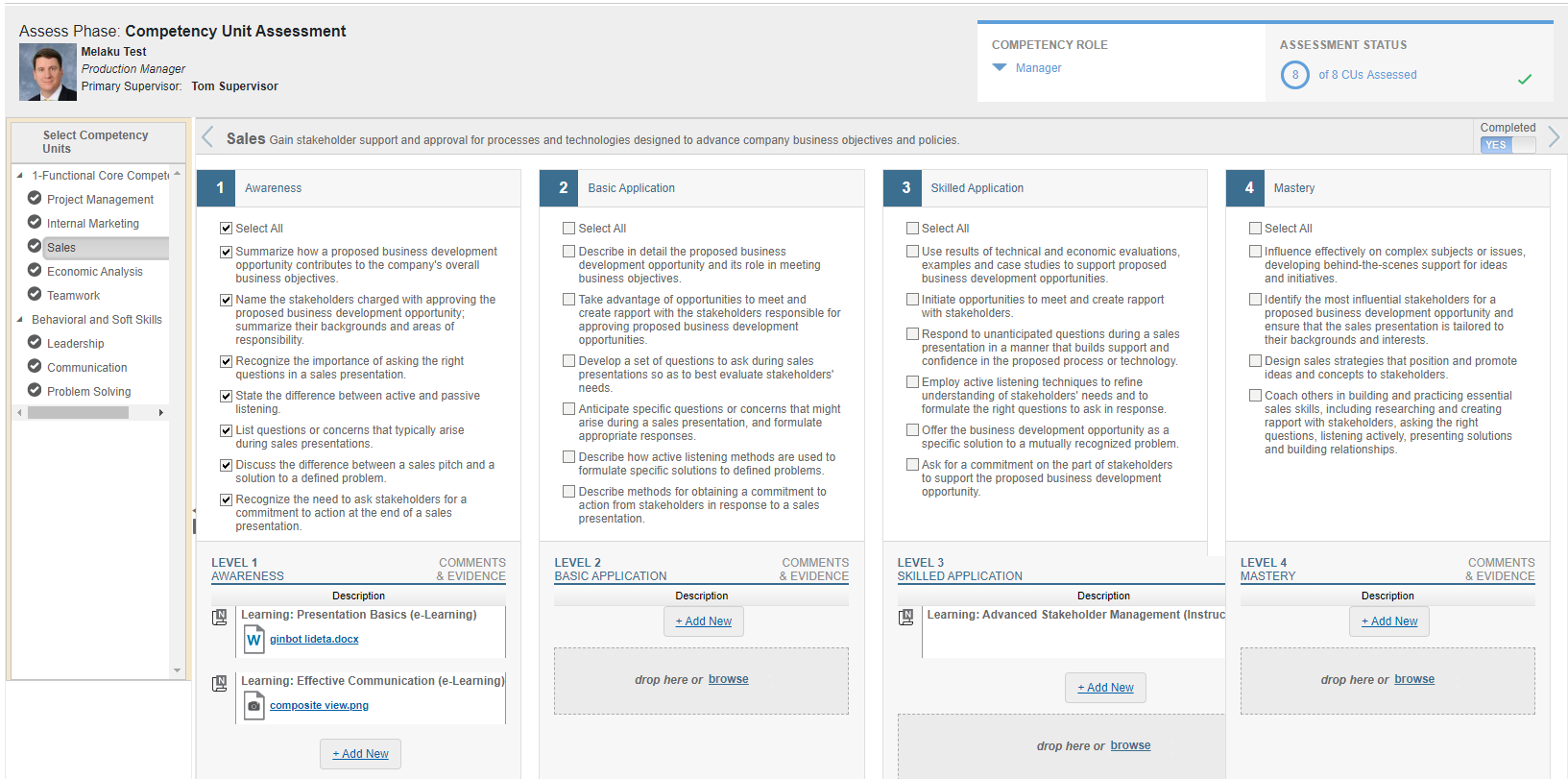Check 'Describe in detail the proposed business' item

(568, 251)
